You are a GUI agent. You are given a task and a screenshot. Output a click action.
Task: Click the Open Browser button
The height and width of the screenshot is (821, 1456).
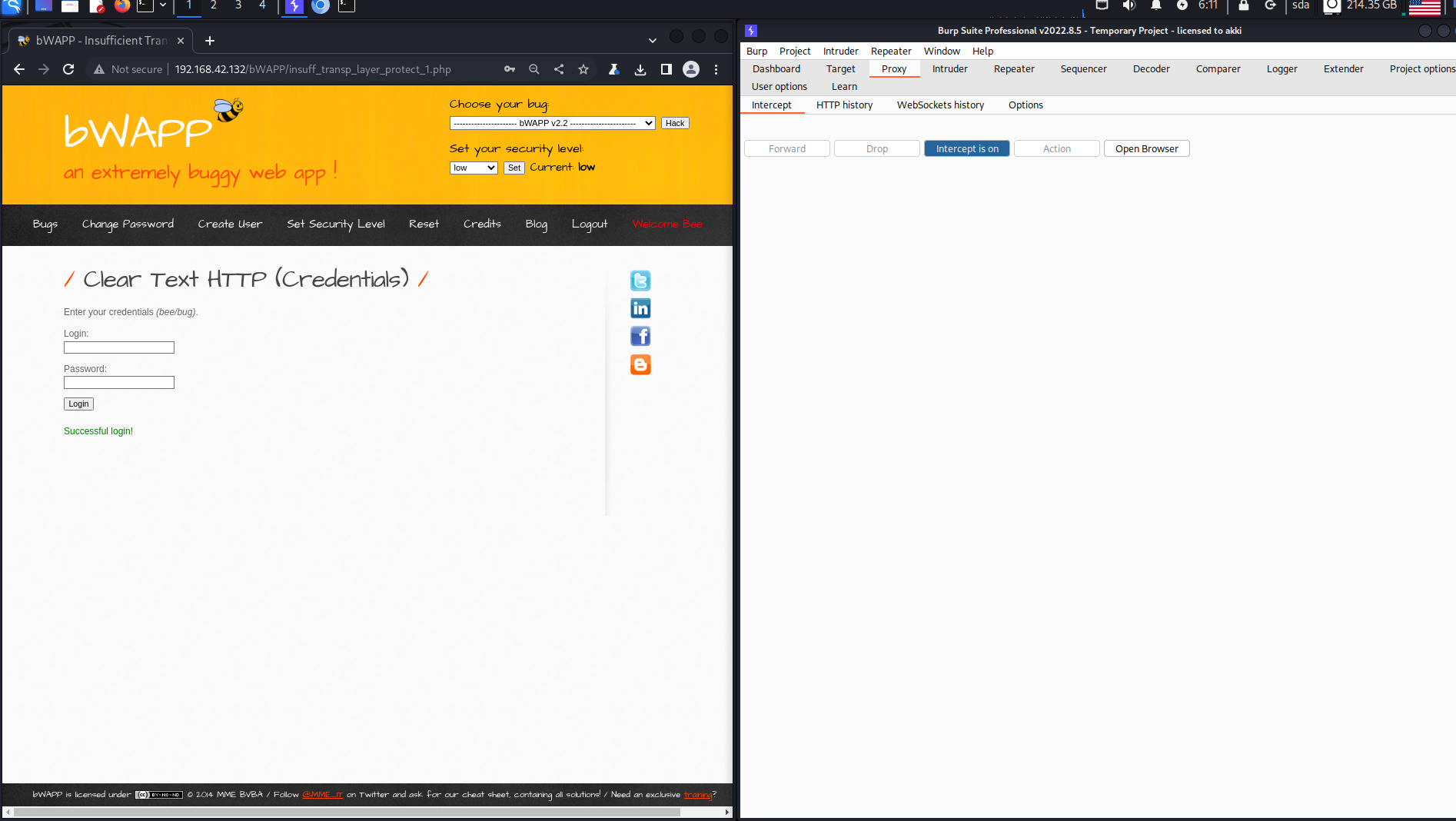tap(1146, 148)
